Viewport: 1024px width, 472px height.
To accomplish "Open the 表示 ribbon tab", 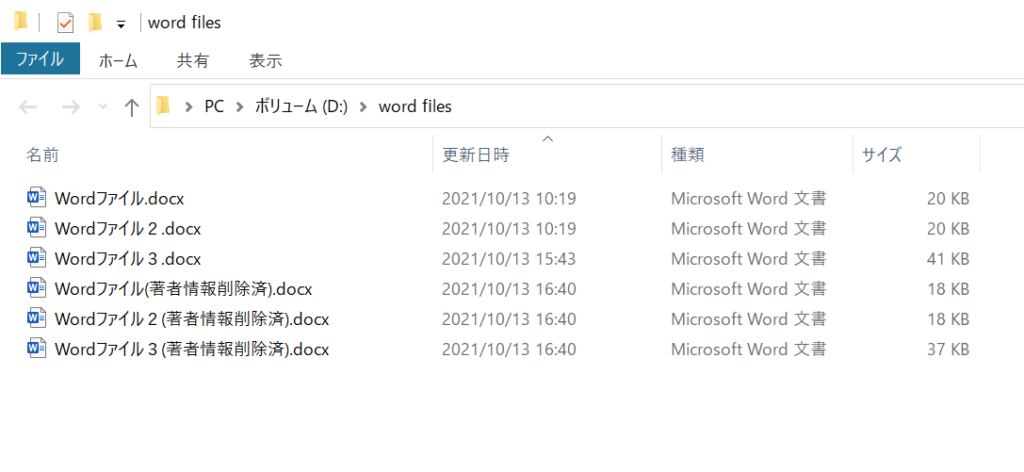I will (265, 60).
